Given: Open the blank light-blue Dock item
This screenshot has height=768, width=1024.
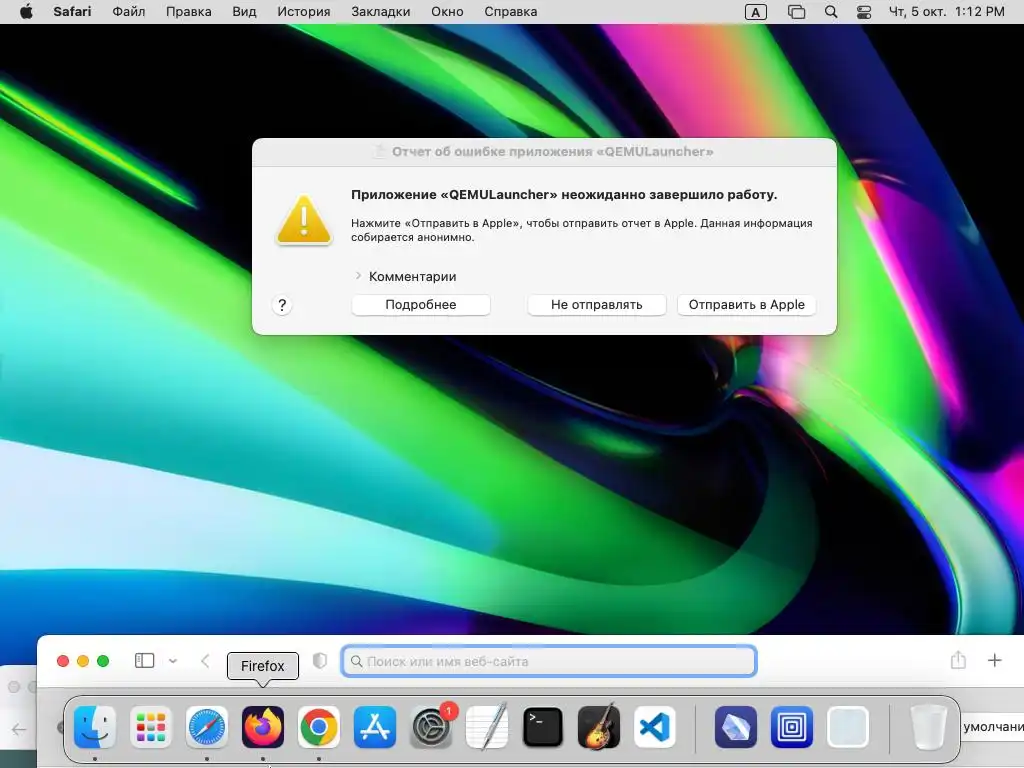Looking at the screenshot, I should click(848, 727).
